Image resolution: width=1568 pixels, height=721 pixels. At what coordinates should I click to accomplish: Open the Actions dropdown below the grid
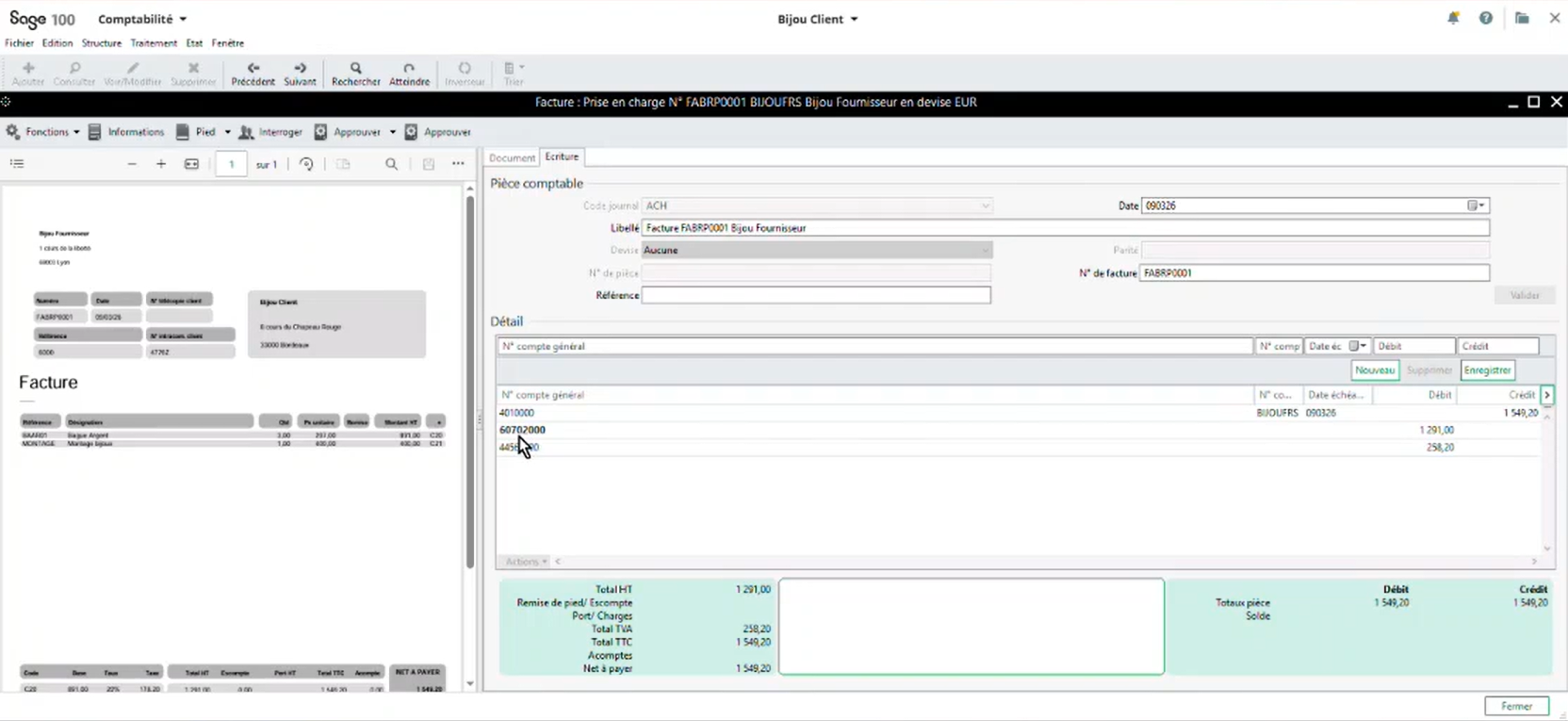click(526, 562)
